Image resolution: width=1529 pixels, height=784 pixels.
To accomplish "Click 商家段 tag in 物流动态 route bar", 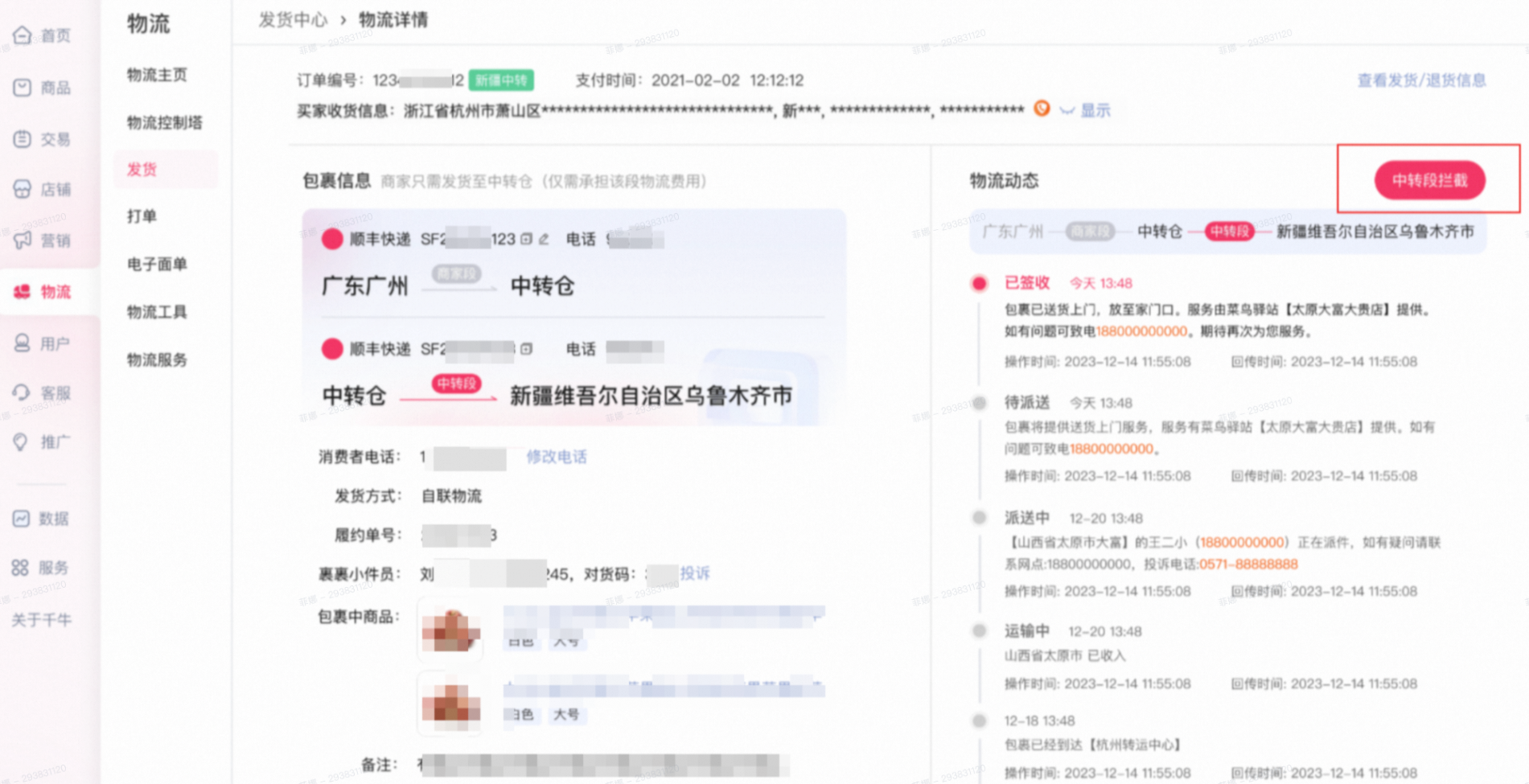I will point(1091,232).
